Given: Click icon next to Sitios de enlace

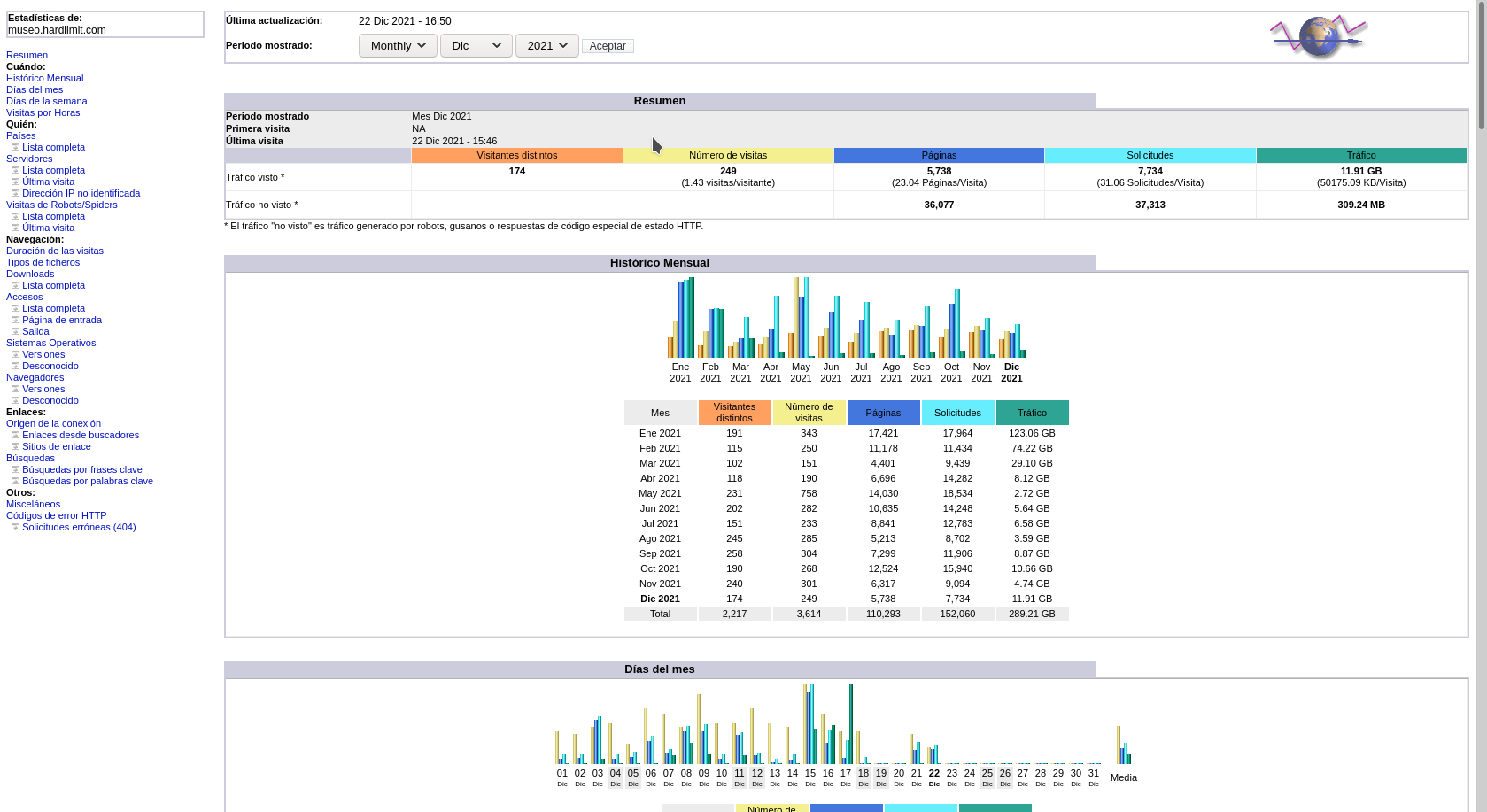Looking at the screenshot, I should coord(15,446).
